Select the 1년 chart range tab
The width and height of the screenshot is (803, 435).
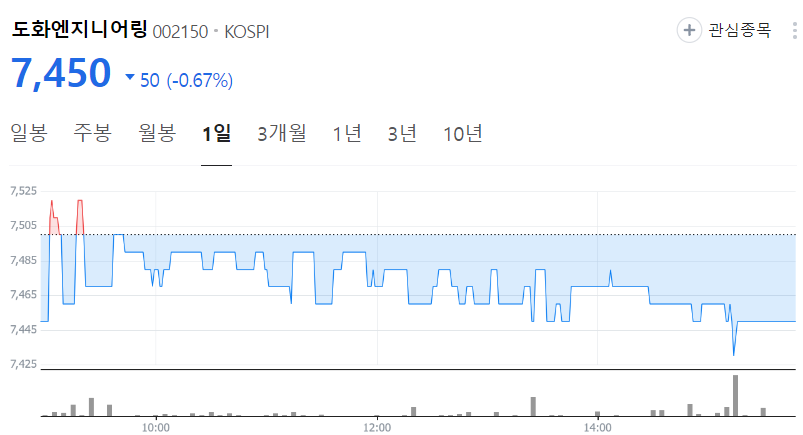tap(347, 133)
